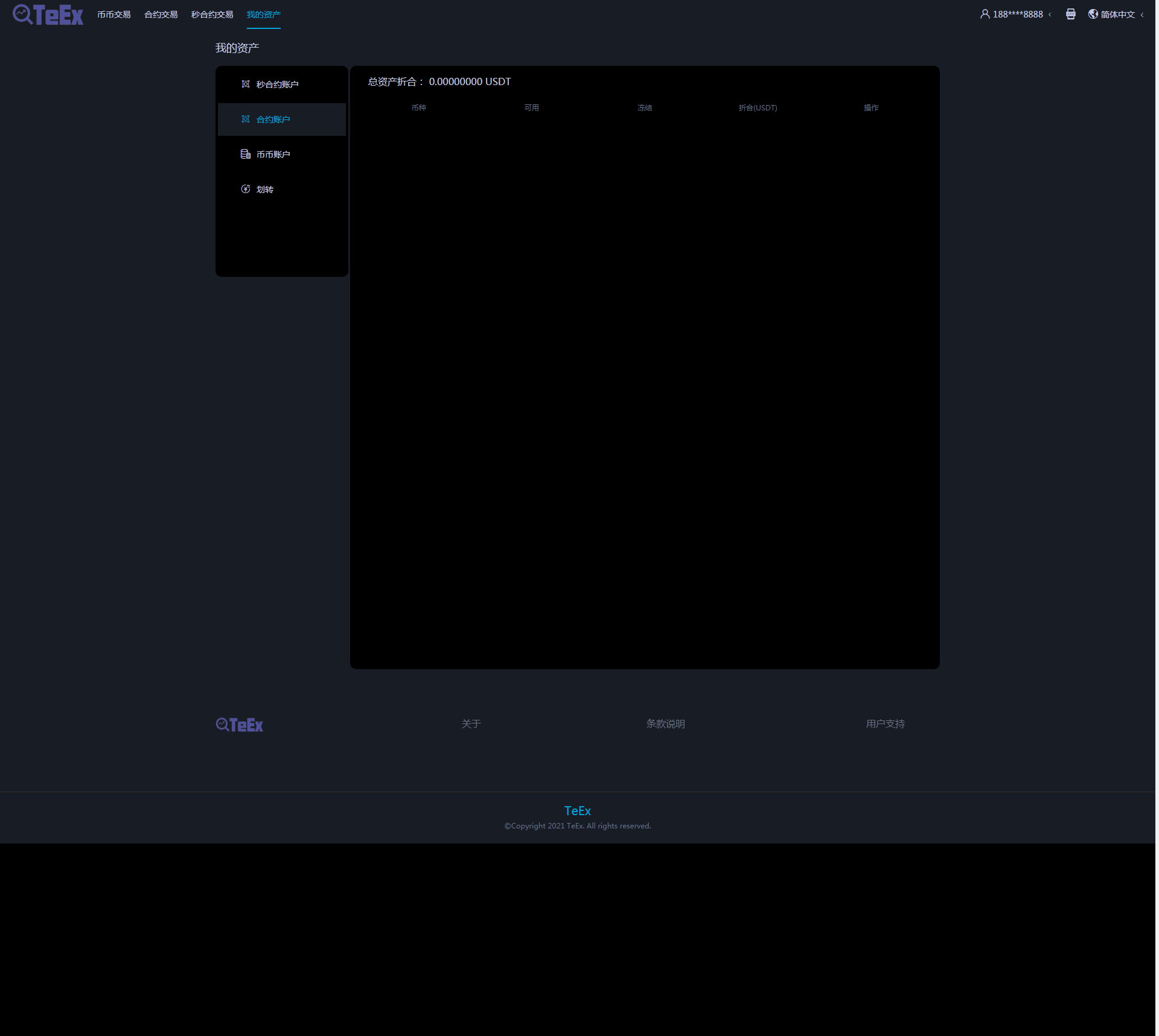Click the 币币账户 icon in sidebar
The height and width of the screenshot is (1036, 1159).
click(x=246, y=154)
